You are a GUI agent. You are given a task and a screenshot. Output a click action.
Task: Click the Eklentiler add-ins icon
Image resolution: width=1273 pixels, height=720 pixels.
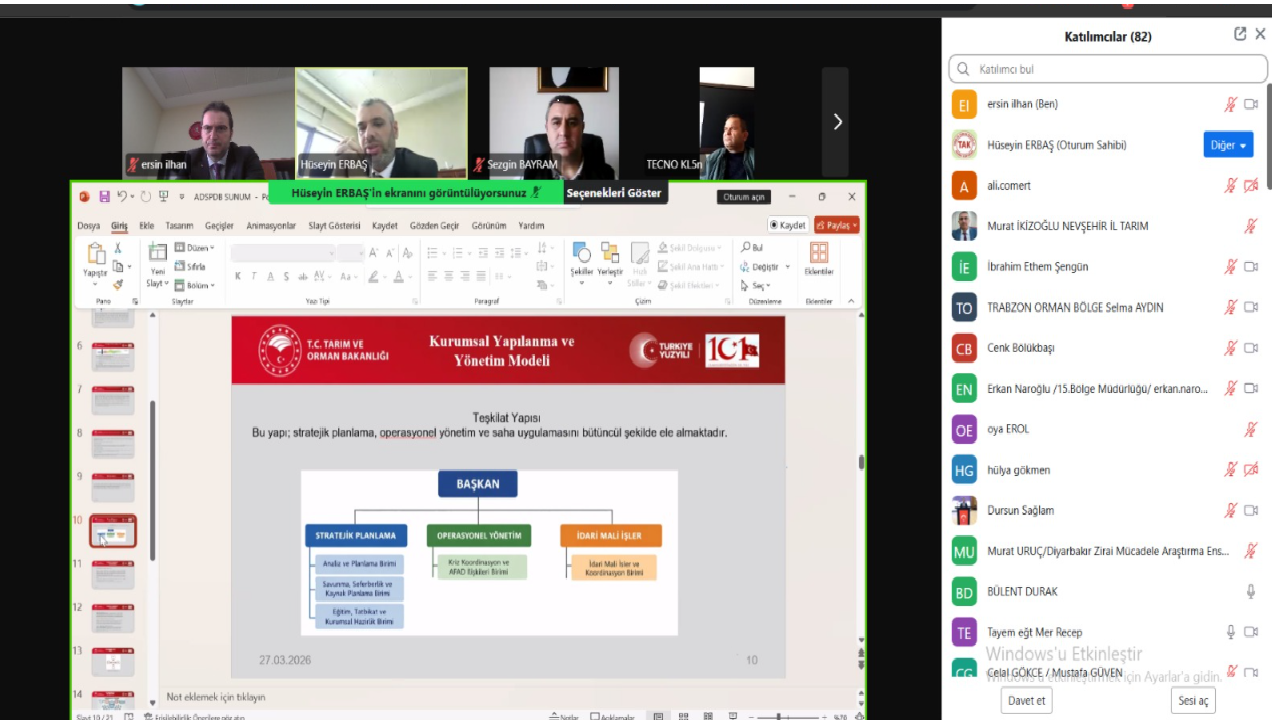coord(819,257)
